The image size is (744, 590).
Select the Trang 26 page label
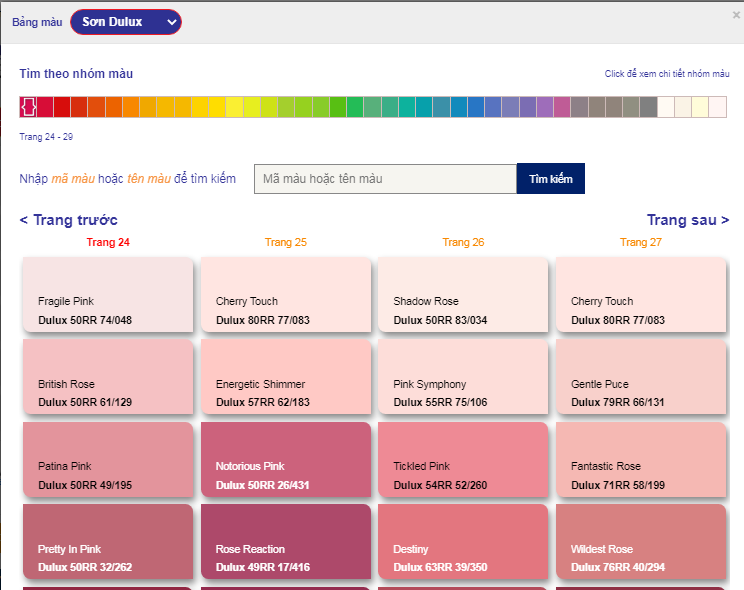tap(463, 242)
